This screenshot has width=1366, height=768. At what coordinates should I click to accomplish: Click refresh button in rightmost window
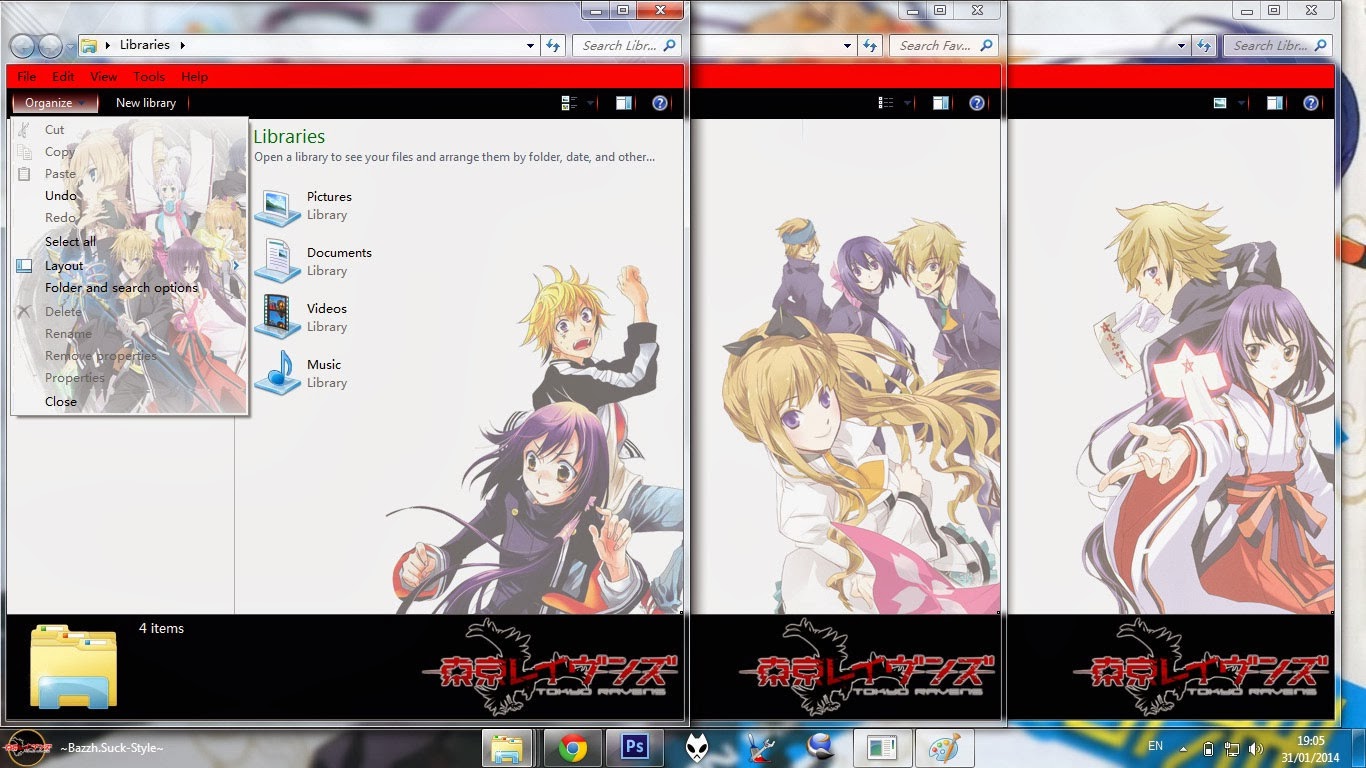pyautogui.click(x=1206, y=45)
